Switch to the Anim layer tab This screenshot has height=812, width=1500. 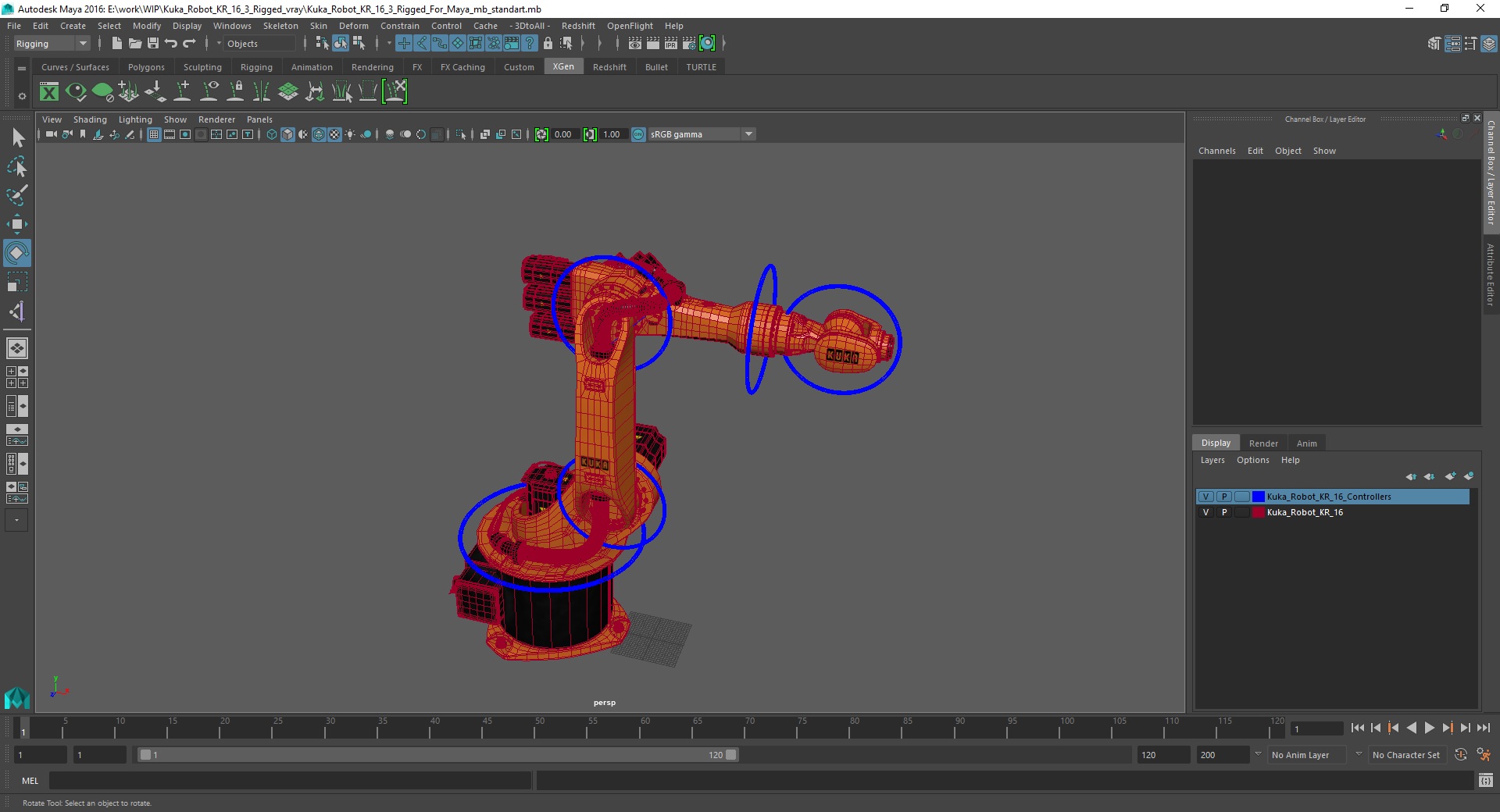pos(1307,443)
